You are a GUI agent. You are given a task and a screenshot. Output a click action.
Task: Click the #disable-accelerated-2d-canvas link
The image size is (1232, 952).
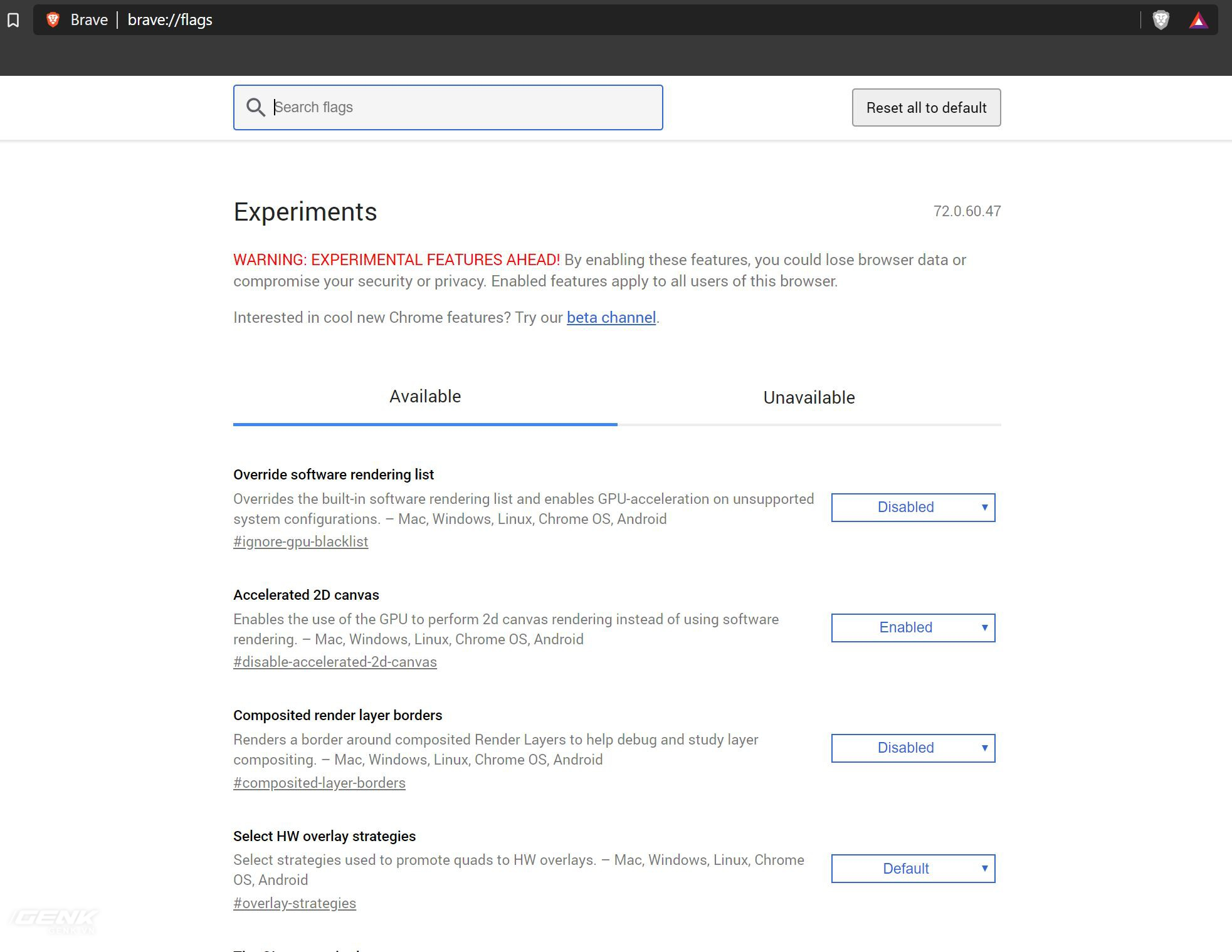tap(335, 662)
